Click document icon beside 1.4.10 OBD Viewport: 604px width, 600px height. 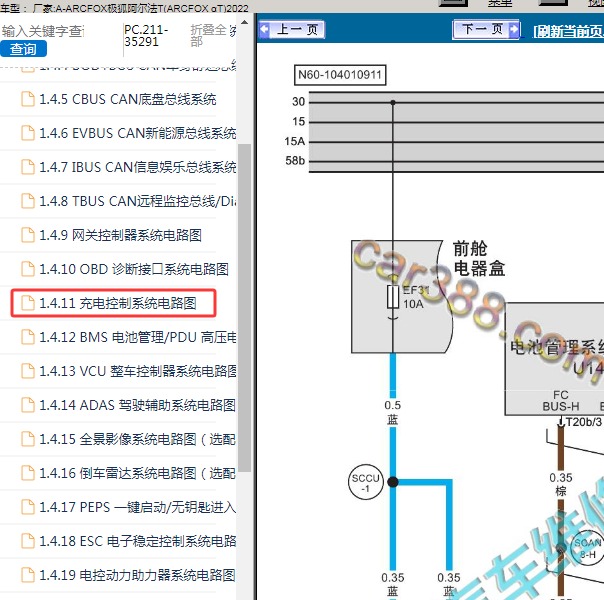coord(28,269)
